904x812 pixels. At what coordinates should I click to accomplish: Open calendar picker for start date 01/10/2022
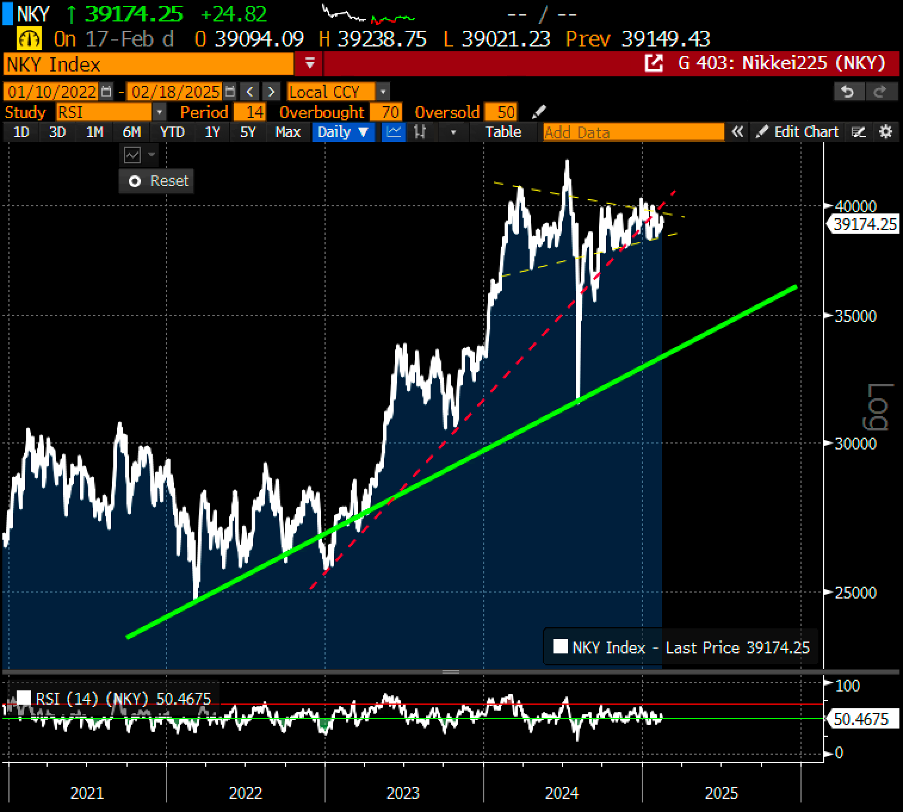coord(106,92)
